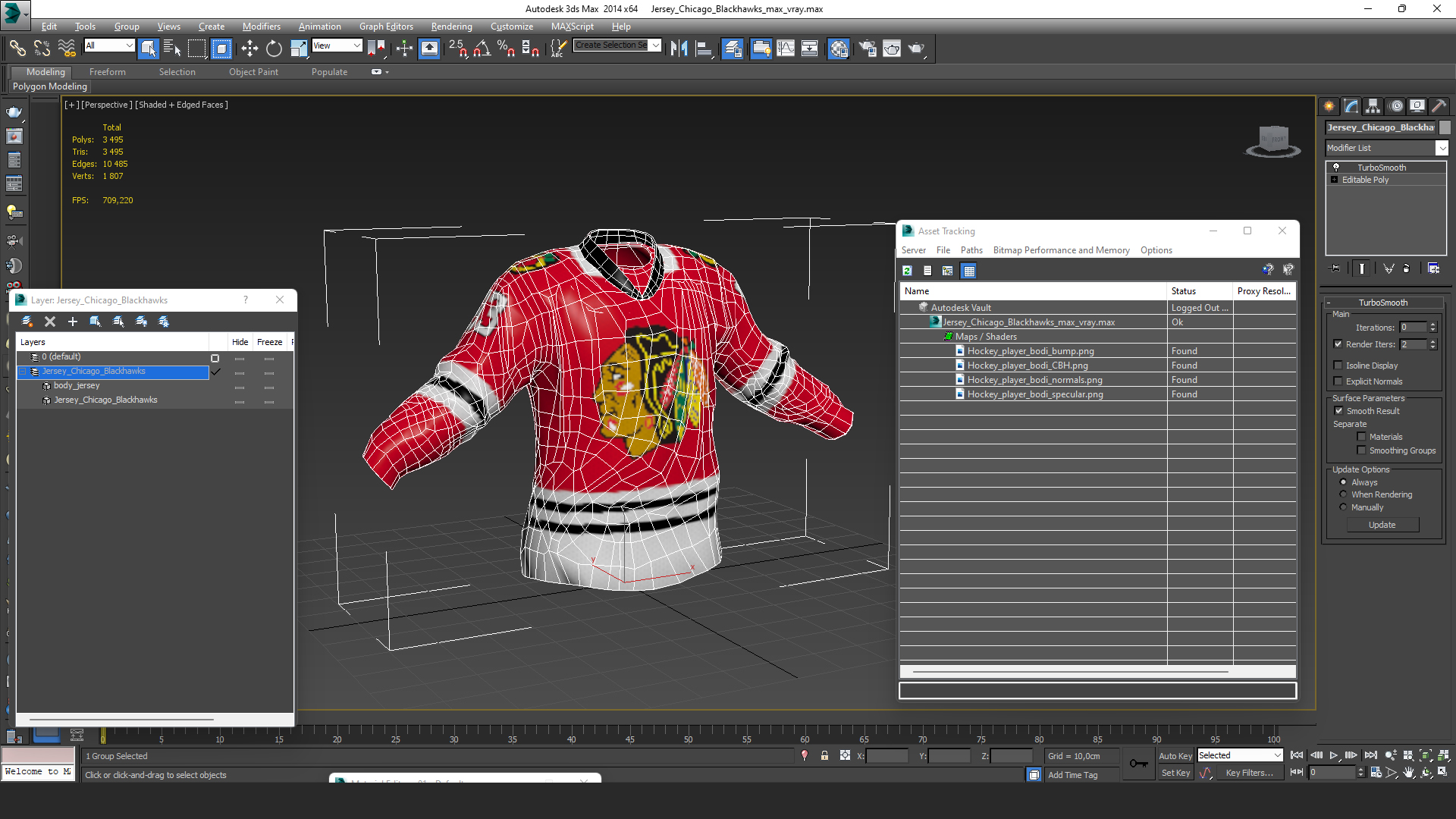This screenshot has width=1456, height=819.
Task: Open the Utilities hammer panel icon
Action: (1439, 106)
